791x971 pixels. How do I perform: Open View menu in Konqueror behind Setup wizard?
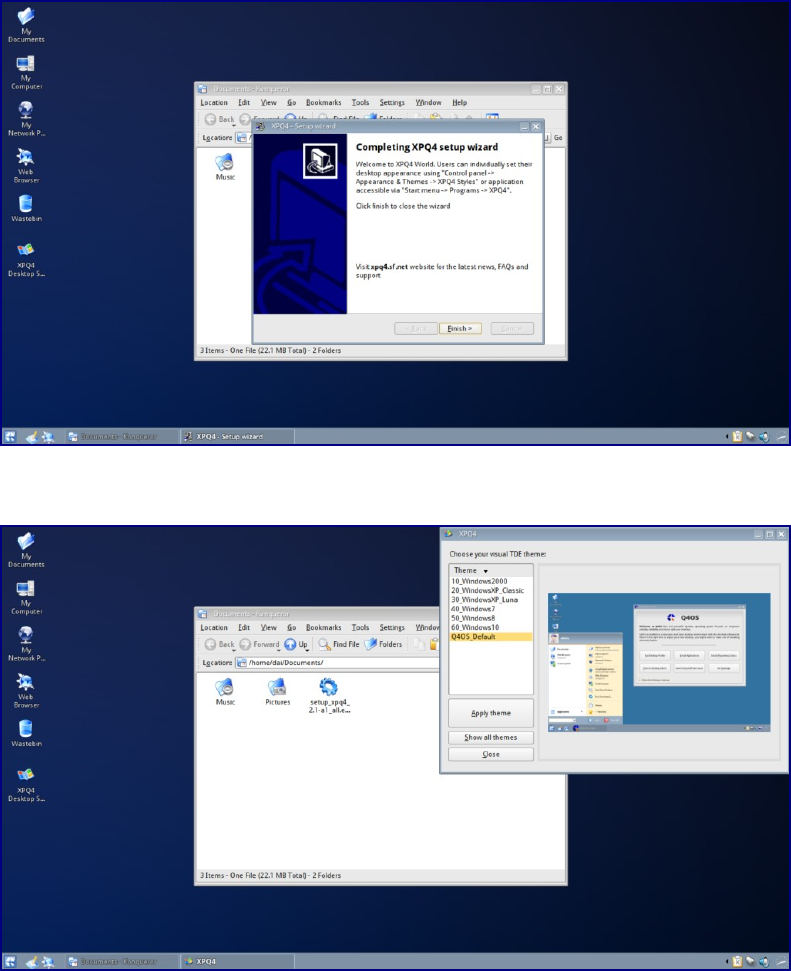[x=268, y=103]
